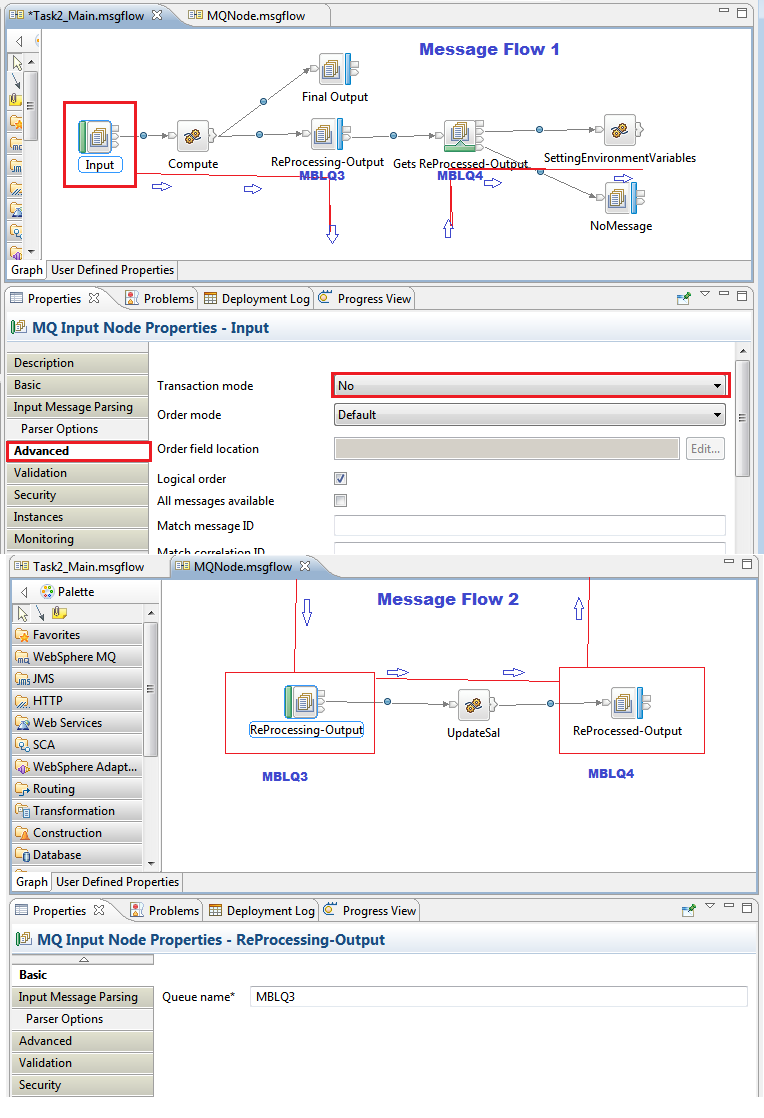Collapse properties tab list with the up arrow
764x1118 pixels.
[x=83, y=960]
